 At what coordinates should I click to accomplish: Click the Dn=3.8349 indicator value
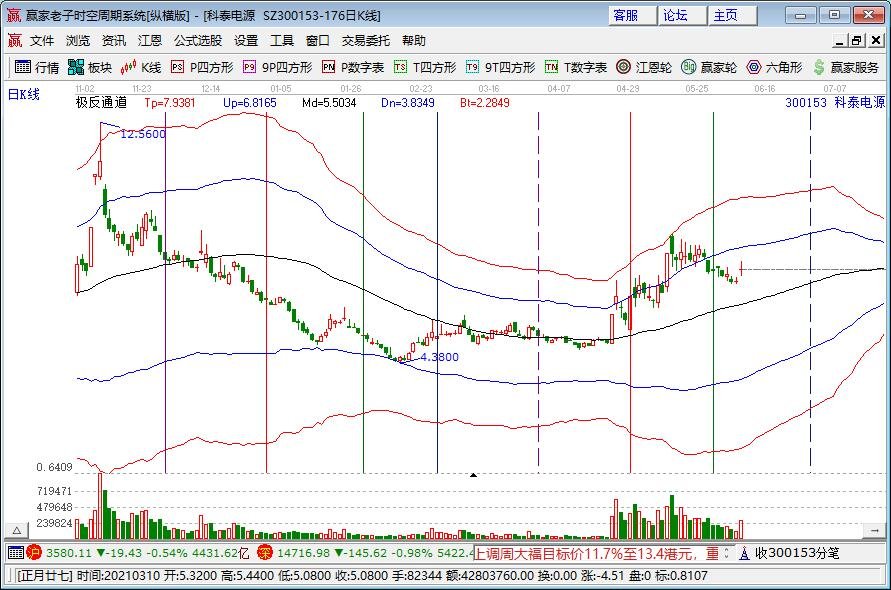[x=407, y=103]
